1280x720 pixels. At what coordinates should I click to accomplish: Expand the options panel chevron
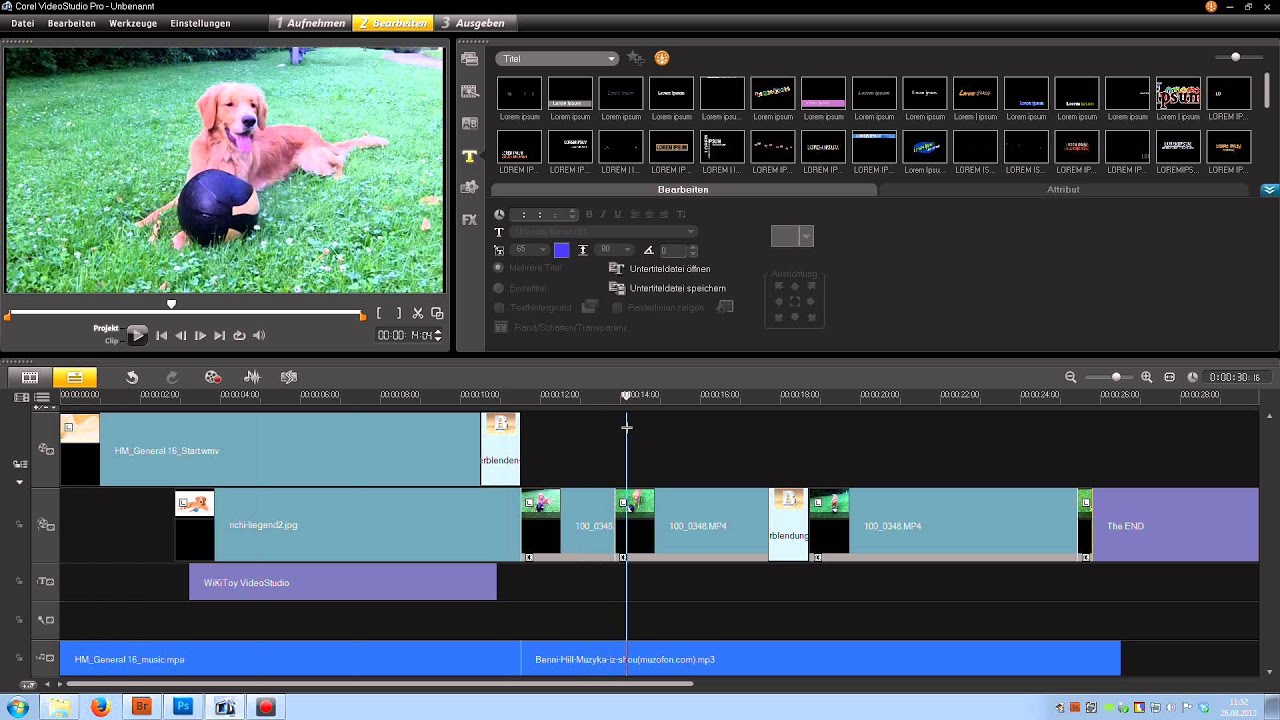click(x=1269, y=189)
